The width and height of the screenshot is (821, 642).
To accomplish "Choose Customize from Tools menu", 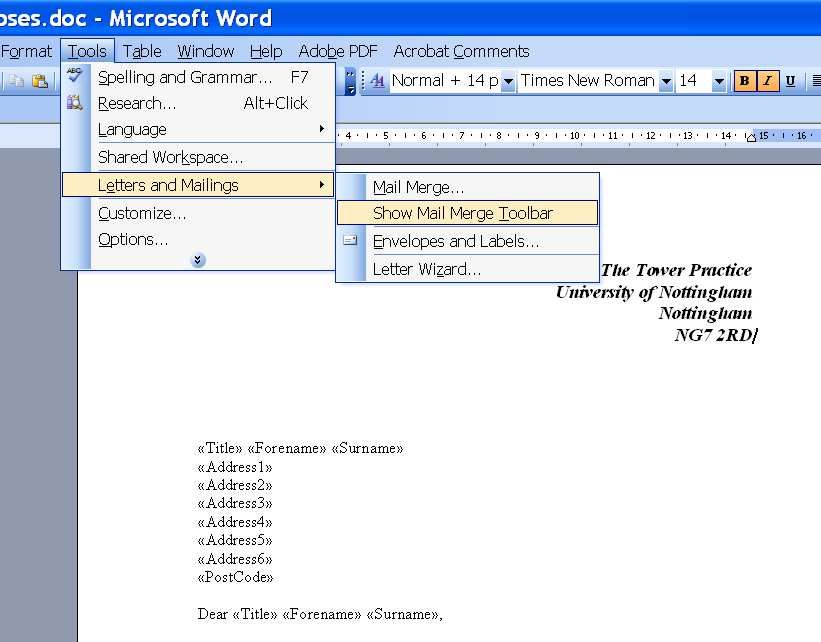I will tap(197, 213).
